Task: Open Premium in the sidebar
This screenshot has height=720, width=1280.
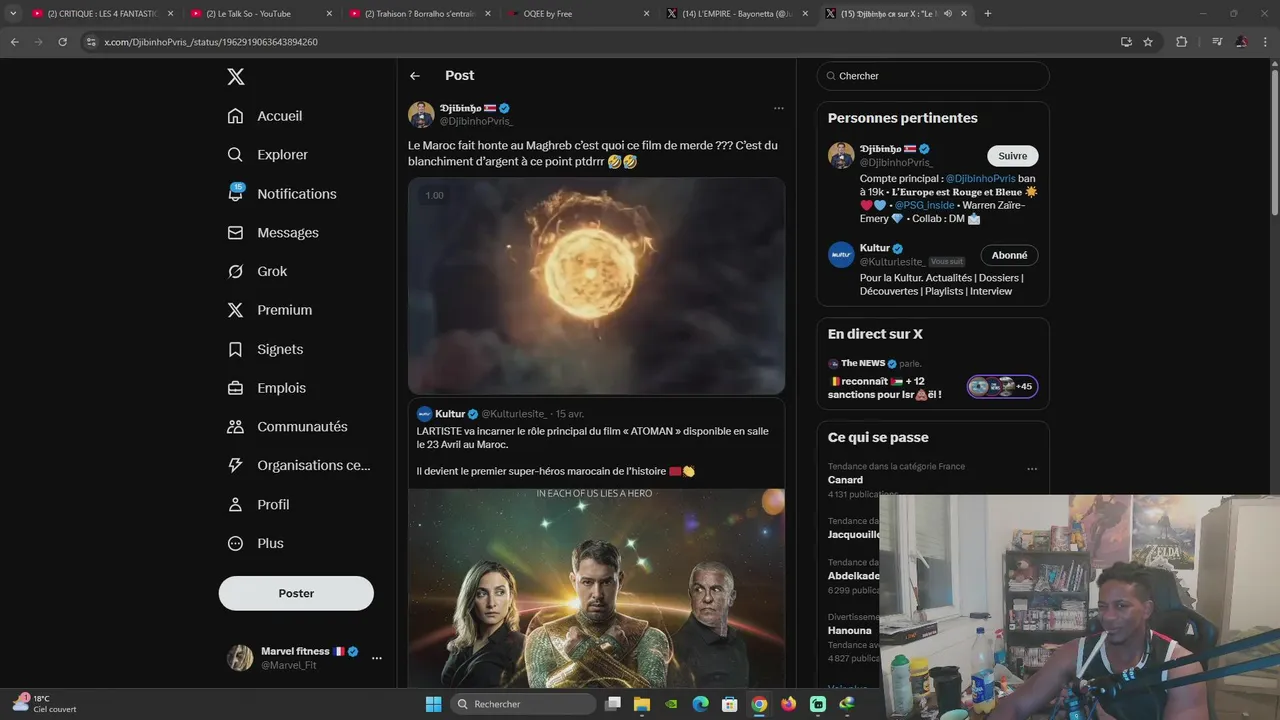Action: 269,310
